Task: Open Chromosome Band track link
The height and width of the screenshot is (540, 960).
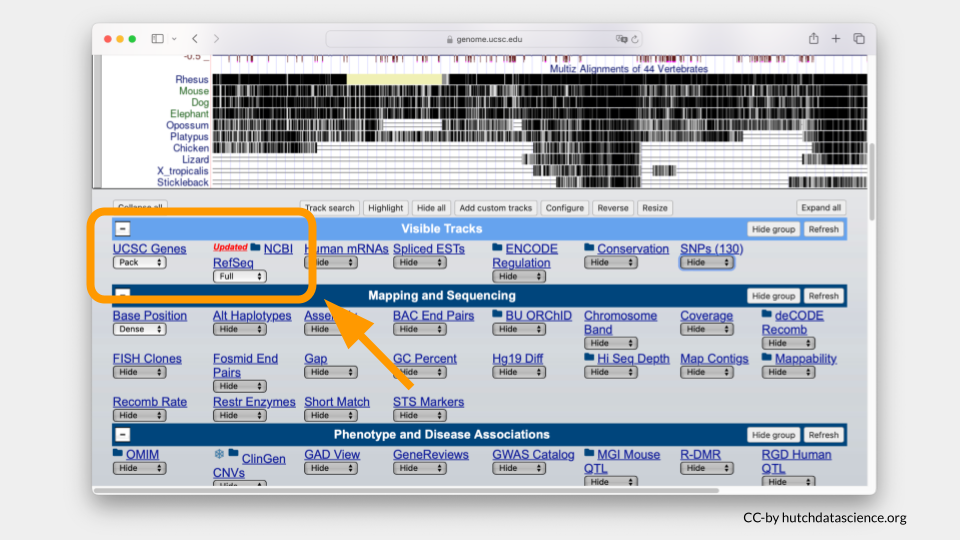Action: pos(620,323)
